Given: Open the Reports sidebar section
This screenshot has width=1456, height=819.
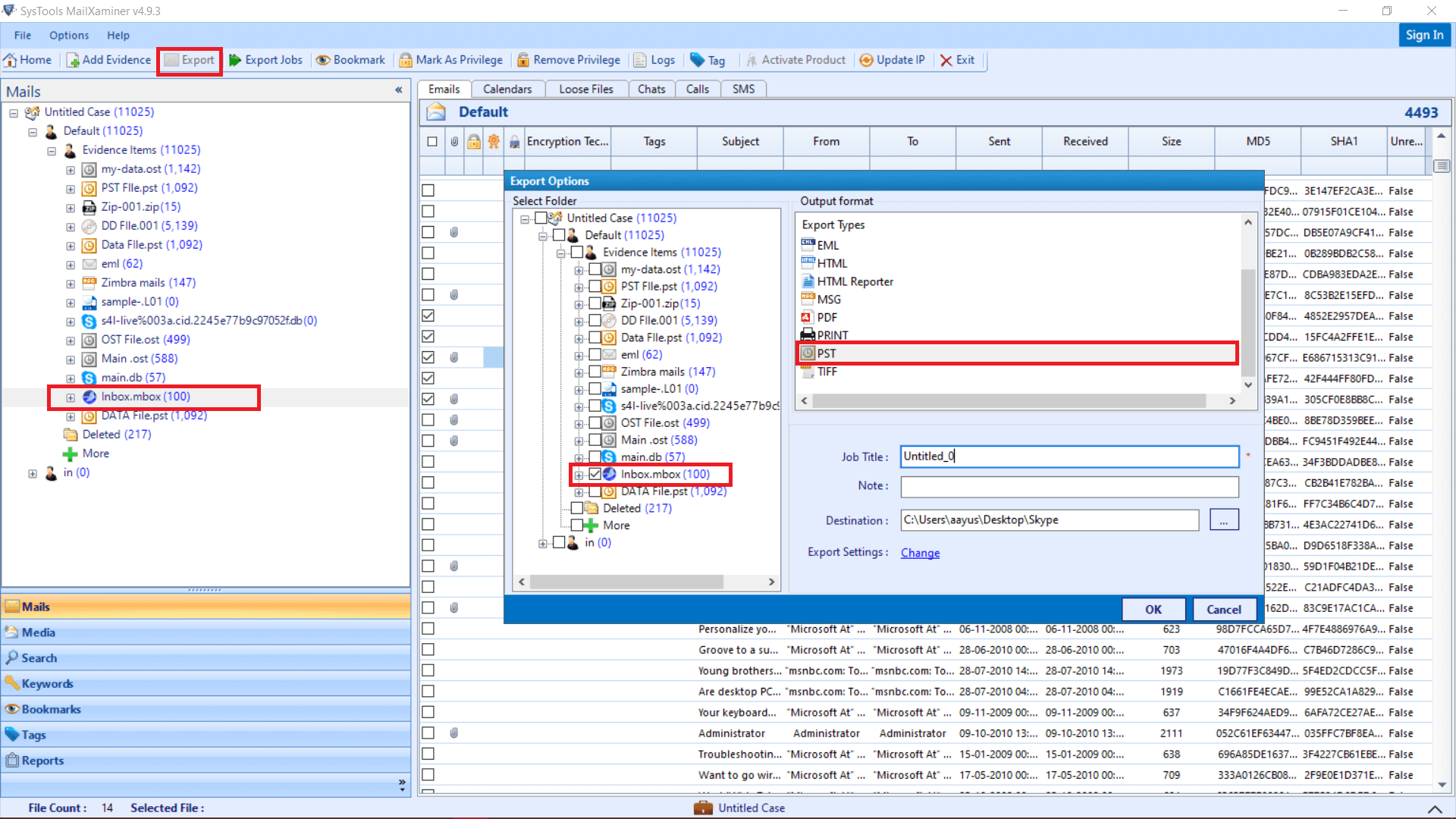Looking at the screenshot, I should pyautogui.click(x=206, y=761).
